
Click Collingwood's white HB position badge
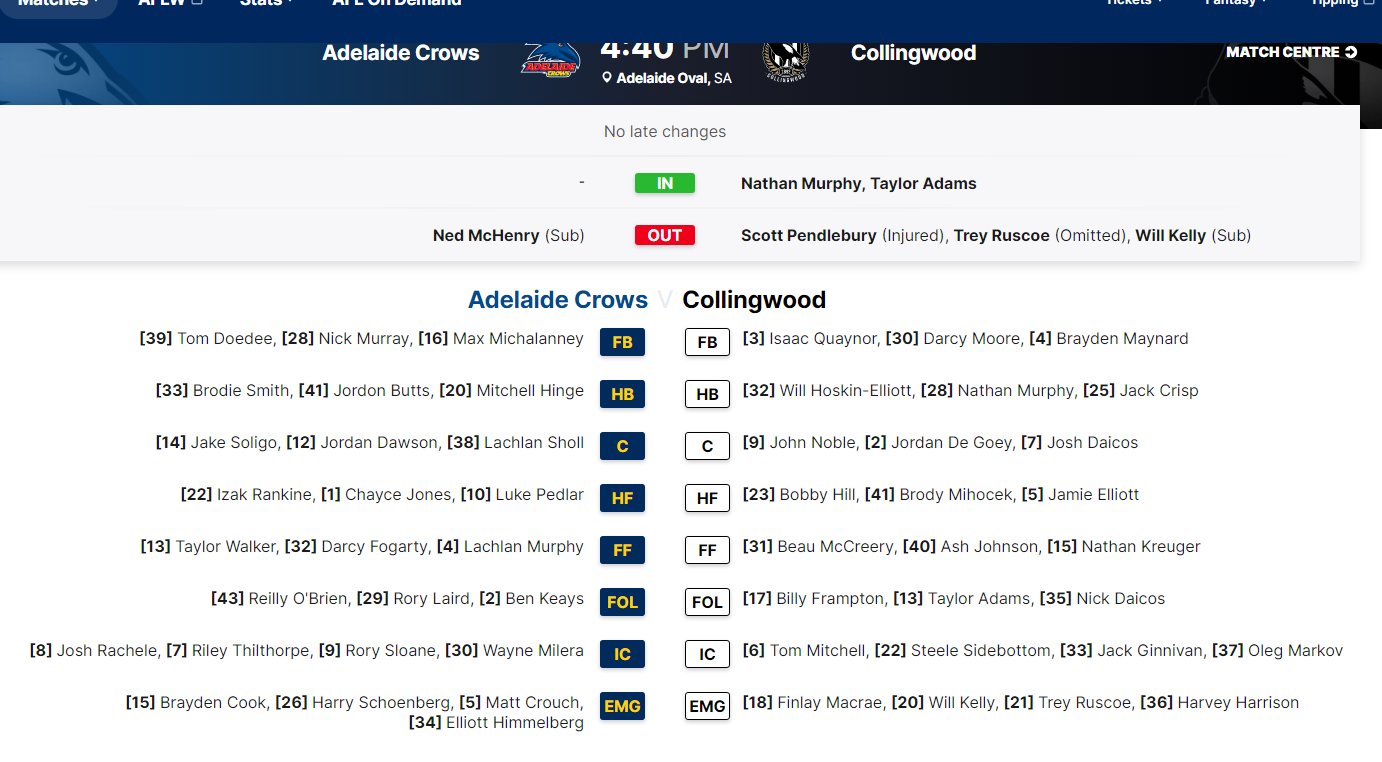(x=707, y=394)
